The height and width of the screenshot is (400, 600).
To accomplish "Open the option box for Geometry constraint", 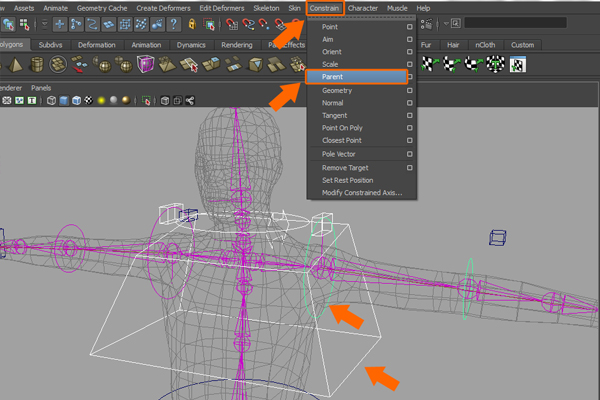I will pyautogui.click(x=409, y=90).
